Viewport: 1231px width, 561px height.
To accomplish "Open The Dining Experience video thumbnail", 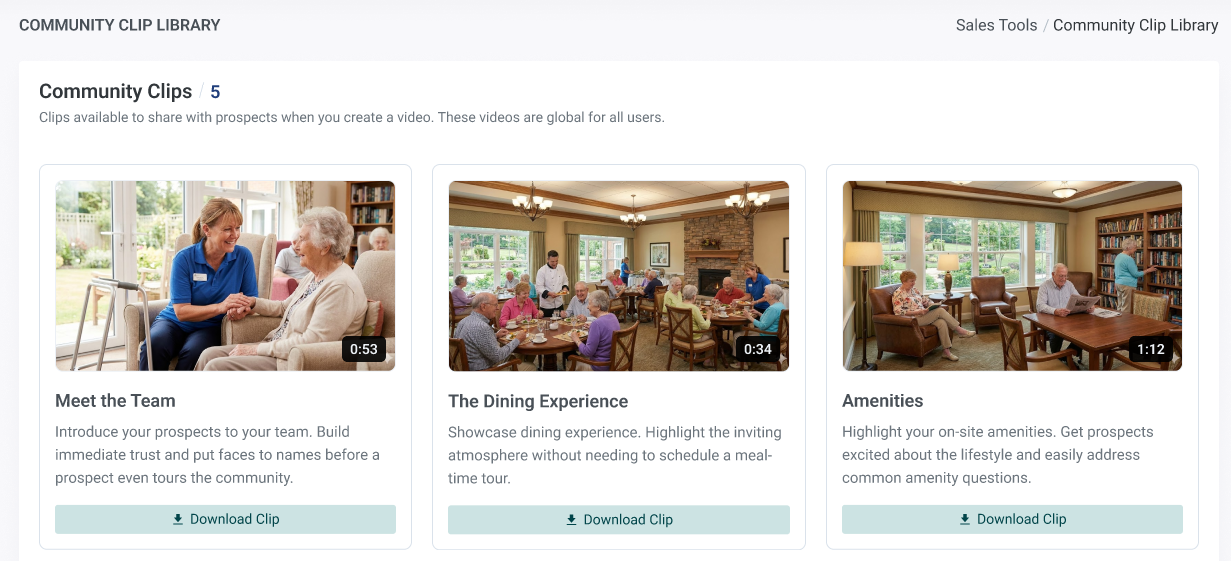I will click(619, 276).
